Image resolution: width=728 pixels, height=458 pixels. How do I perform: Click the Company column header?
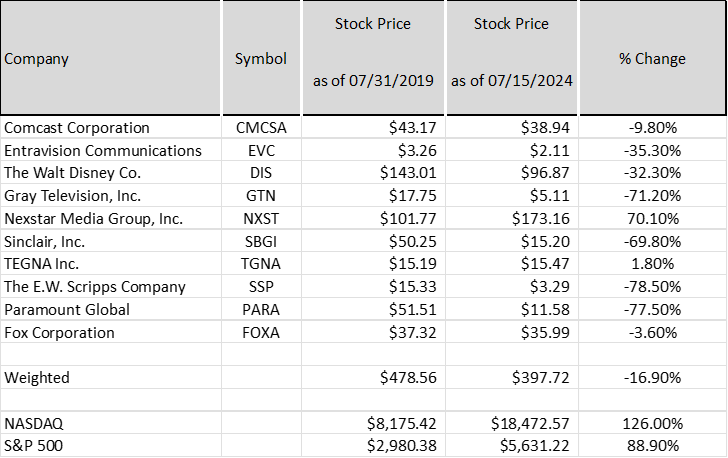(110, 58)
